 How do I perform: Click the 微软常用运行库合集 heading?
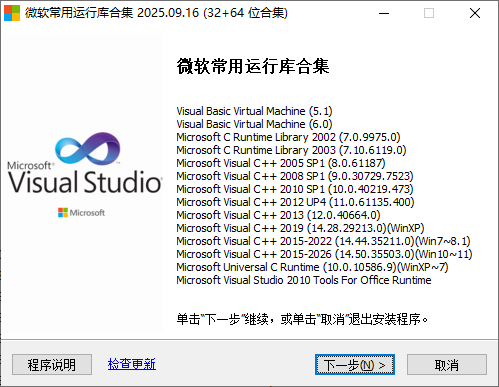tap(253, 66)
